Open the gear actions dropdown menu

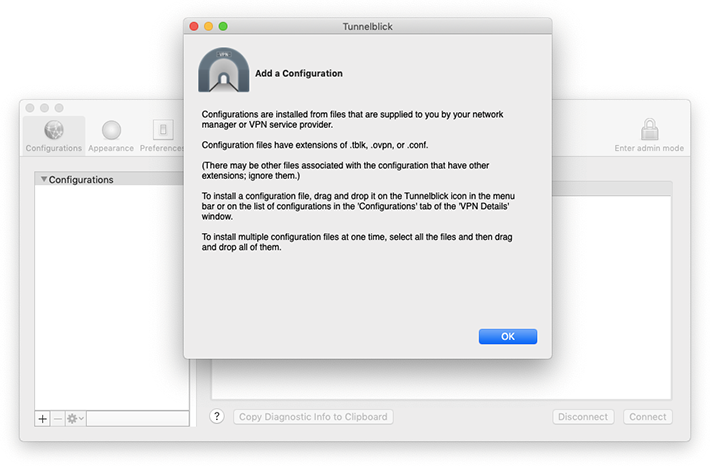(75, 418)
